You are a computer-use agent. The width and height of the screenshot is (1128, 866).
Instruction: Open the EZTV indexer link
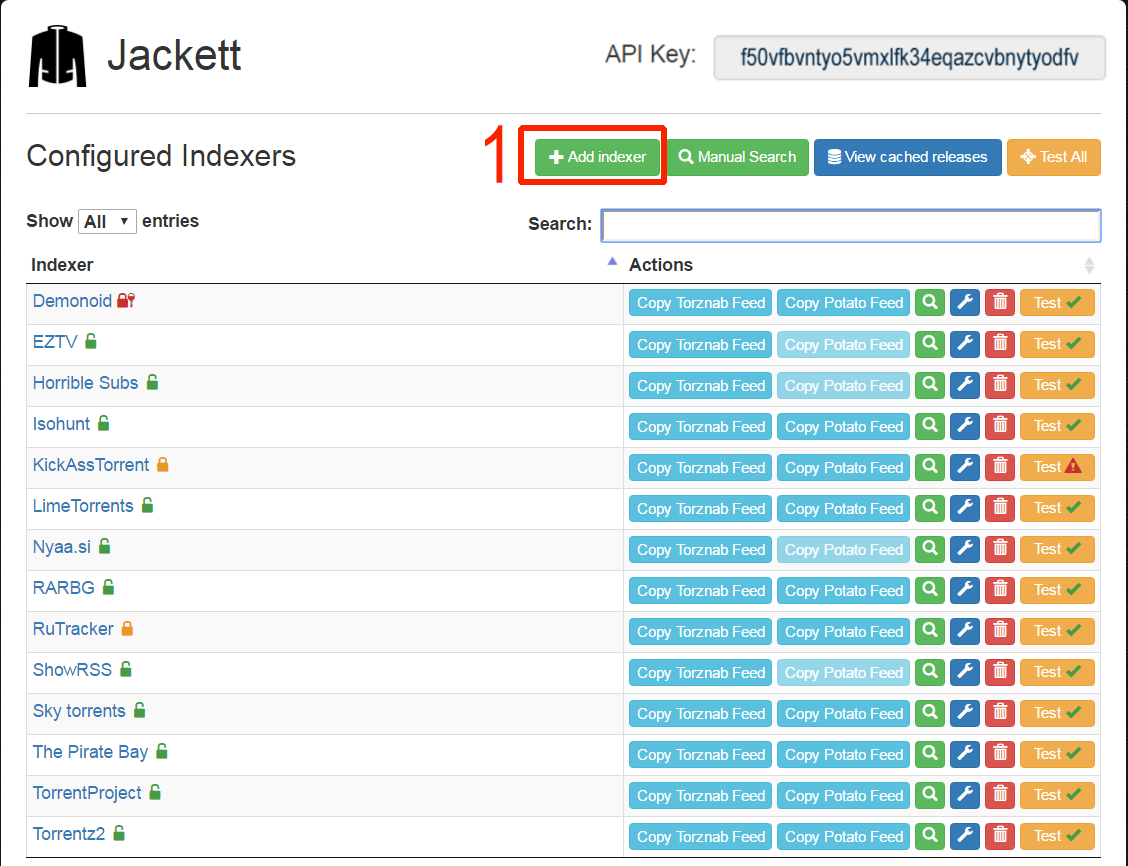pyautogui.click(x=55, y=342)
